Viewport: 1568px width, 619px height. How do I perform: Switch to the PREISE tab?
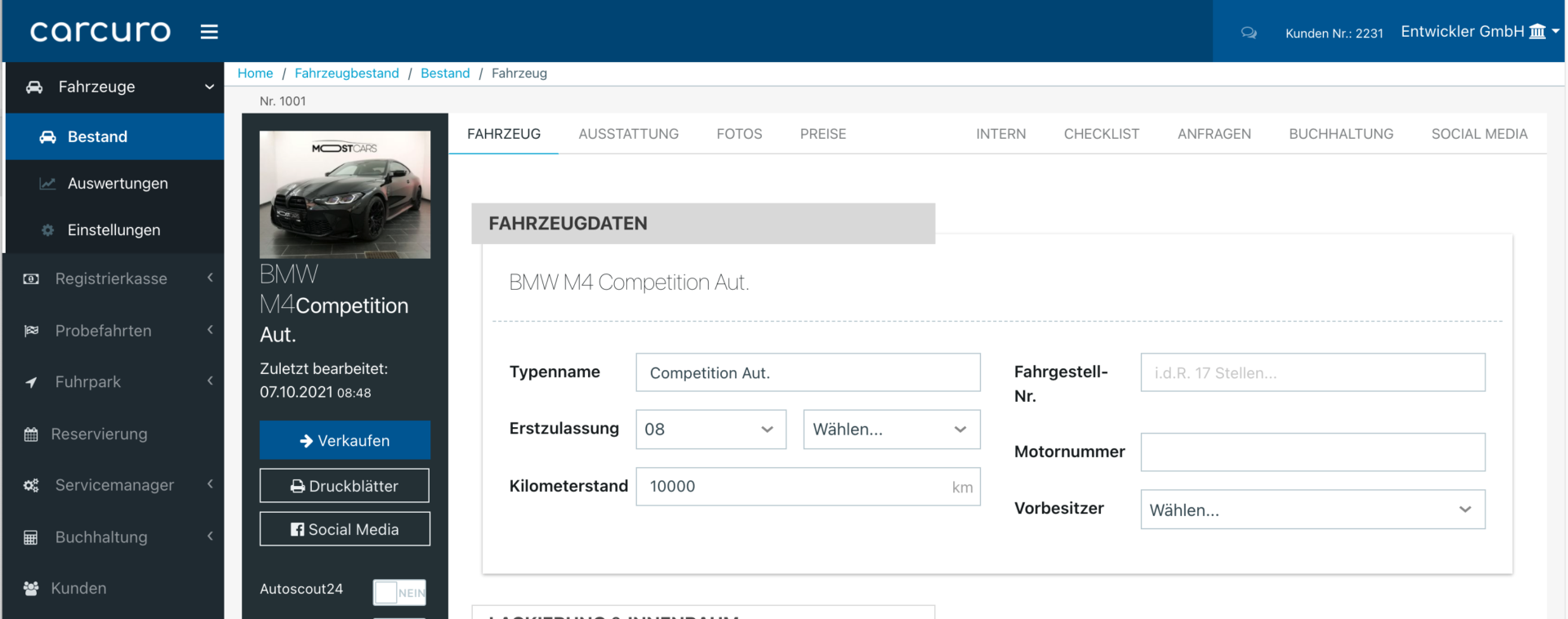pos(823,134)
